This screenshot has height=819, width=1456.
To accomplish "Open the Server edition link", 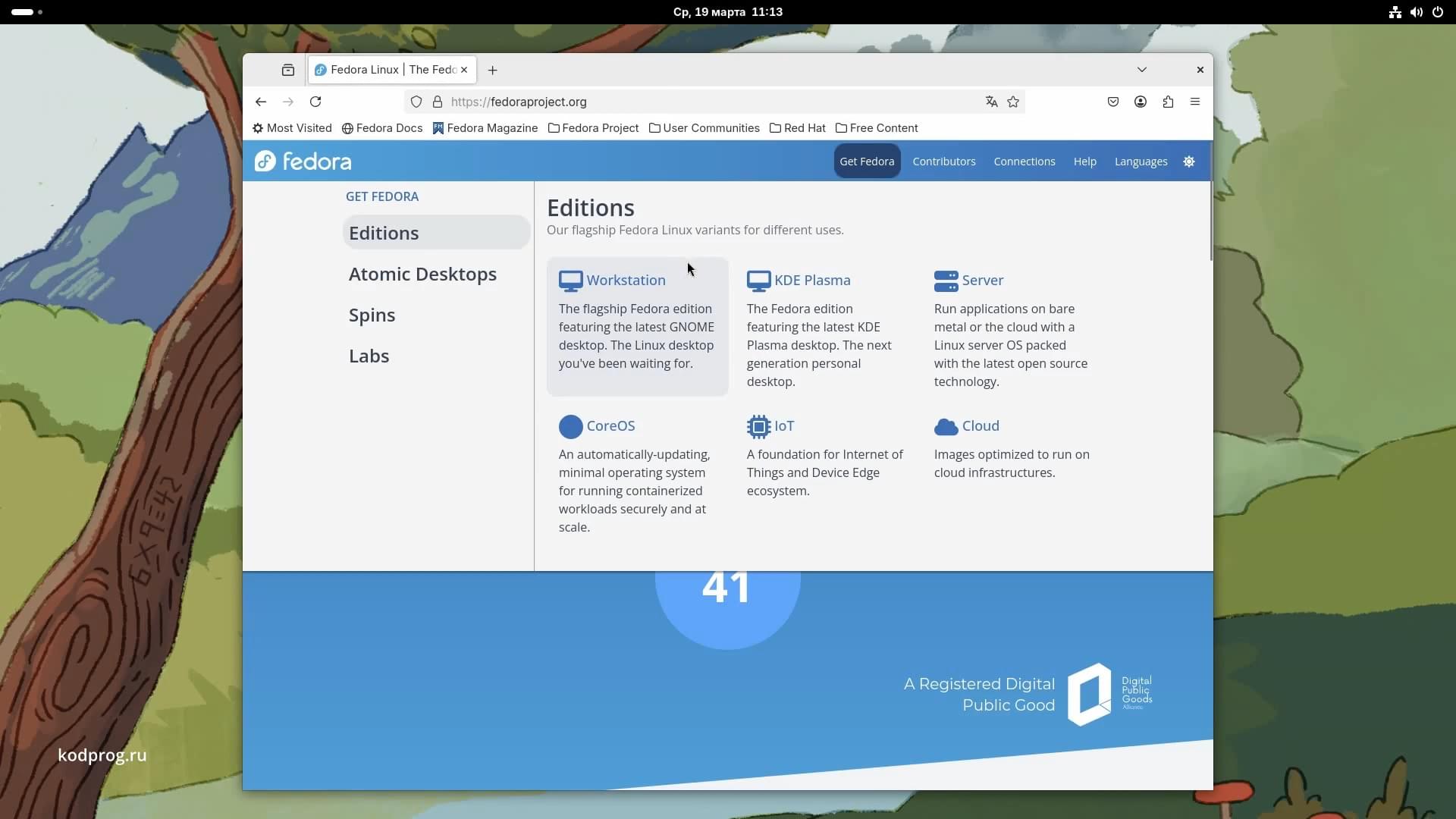I will 983,280.
